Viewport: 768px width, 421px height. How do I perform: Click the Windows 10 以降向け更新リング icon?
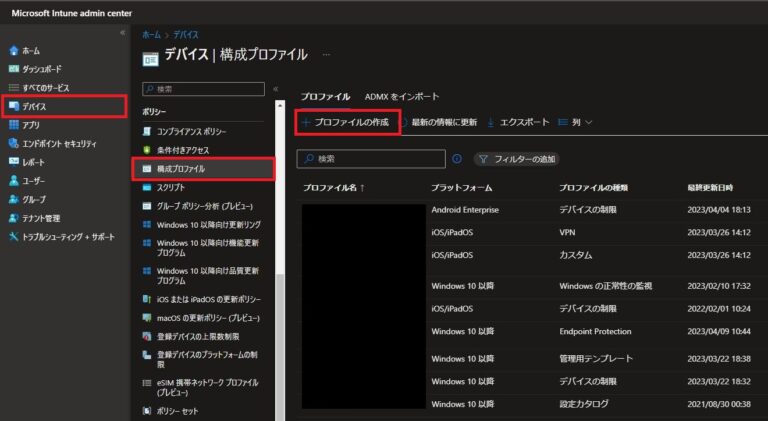(146, 224)
